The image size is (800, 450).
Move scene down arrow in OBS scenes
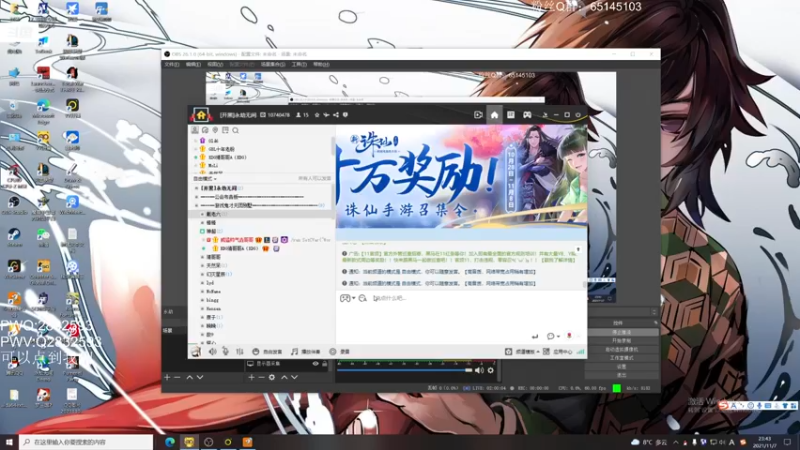pyautogui.click(x=200, y=378)
